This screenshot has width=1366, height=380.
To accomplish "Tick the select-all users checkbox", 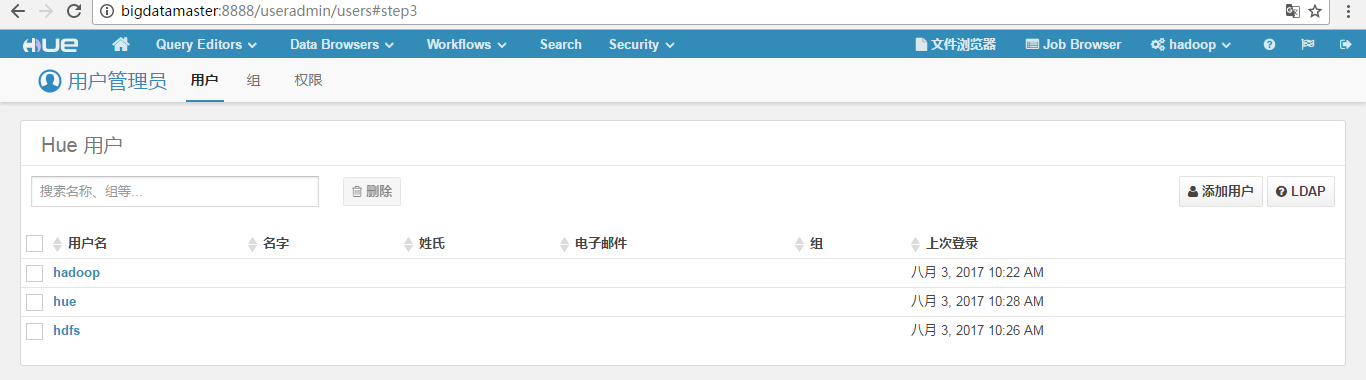I will tap(35, 243).
